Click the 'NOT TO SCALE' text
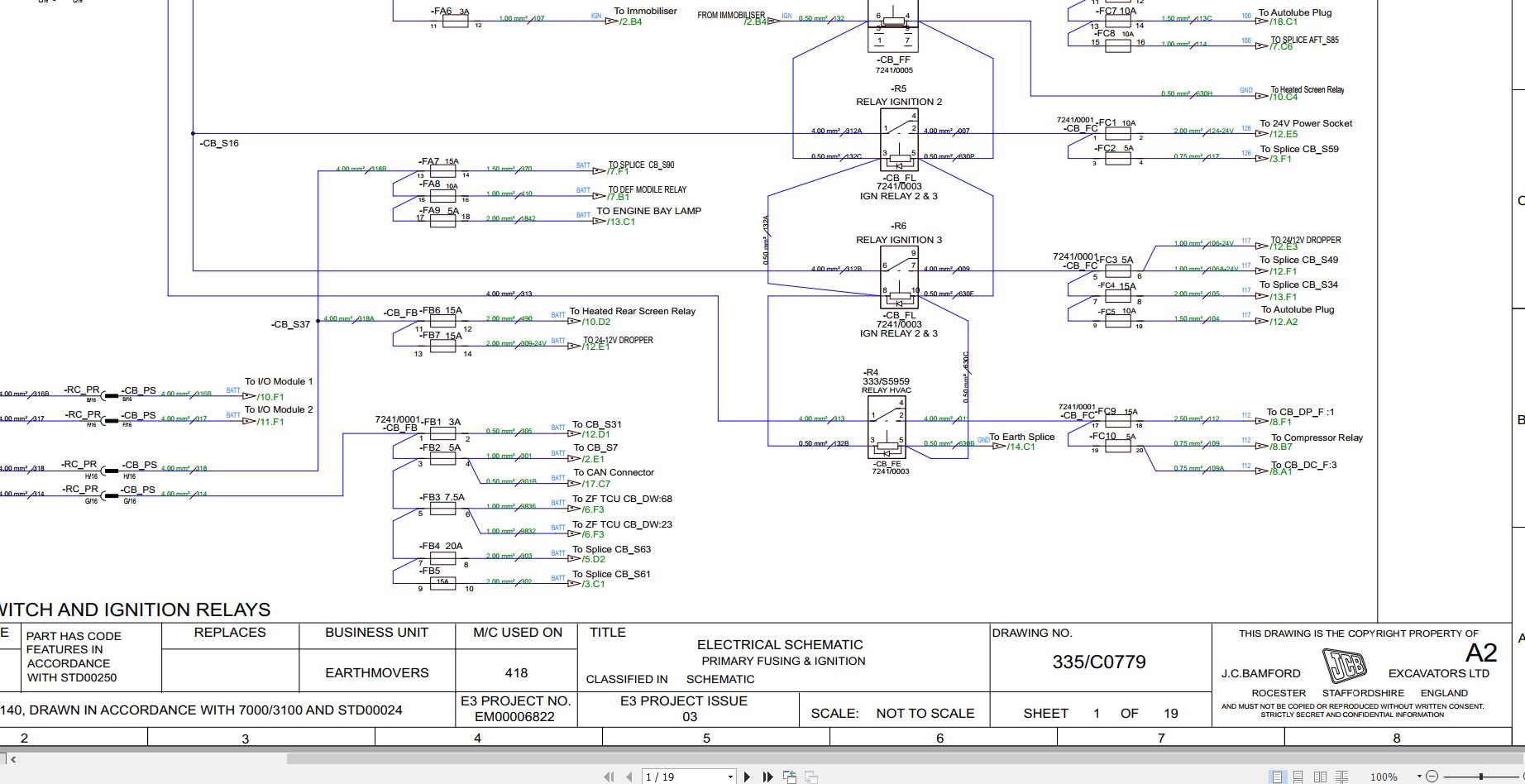Image resolution: width=1525 pixels, height=784 pixels. click(925, 714)
